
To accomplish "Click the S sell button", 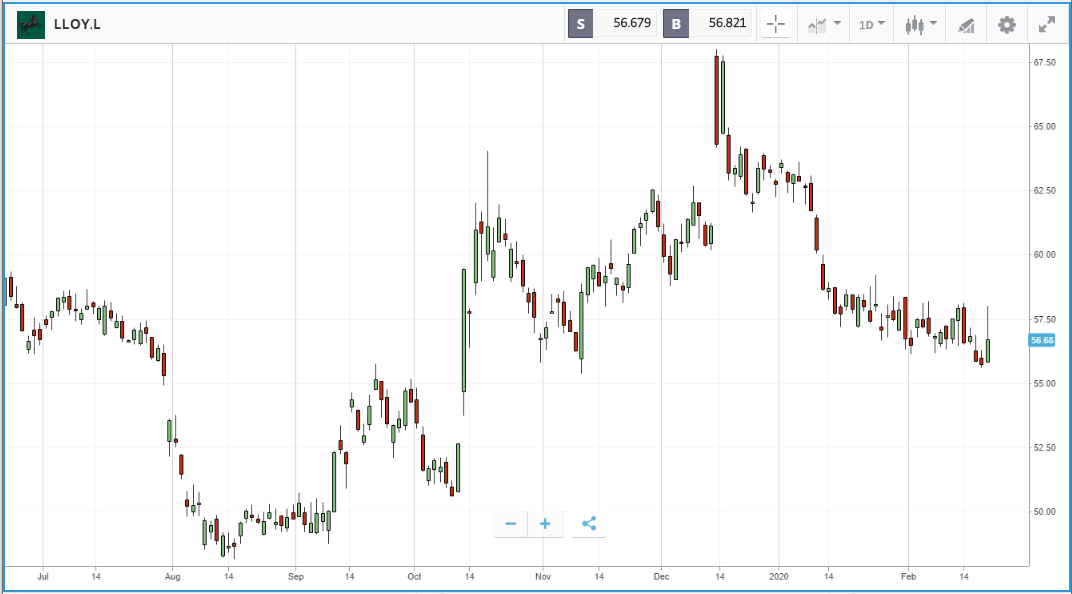I will (x=580, y=24).
